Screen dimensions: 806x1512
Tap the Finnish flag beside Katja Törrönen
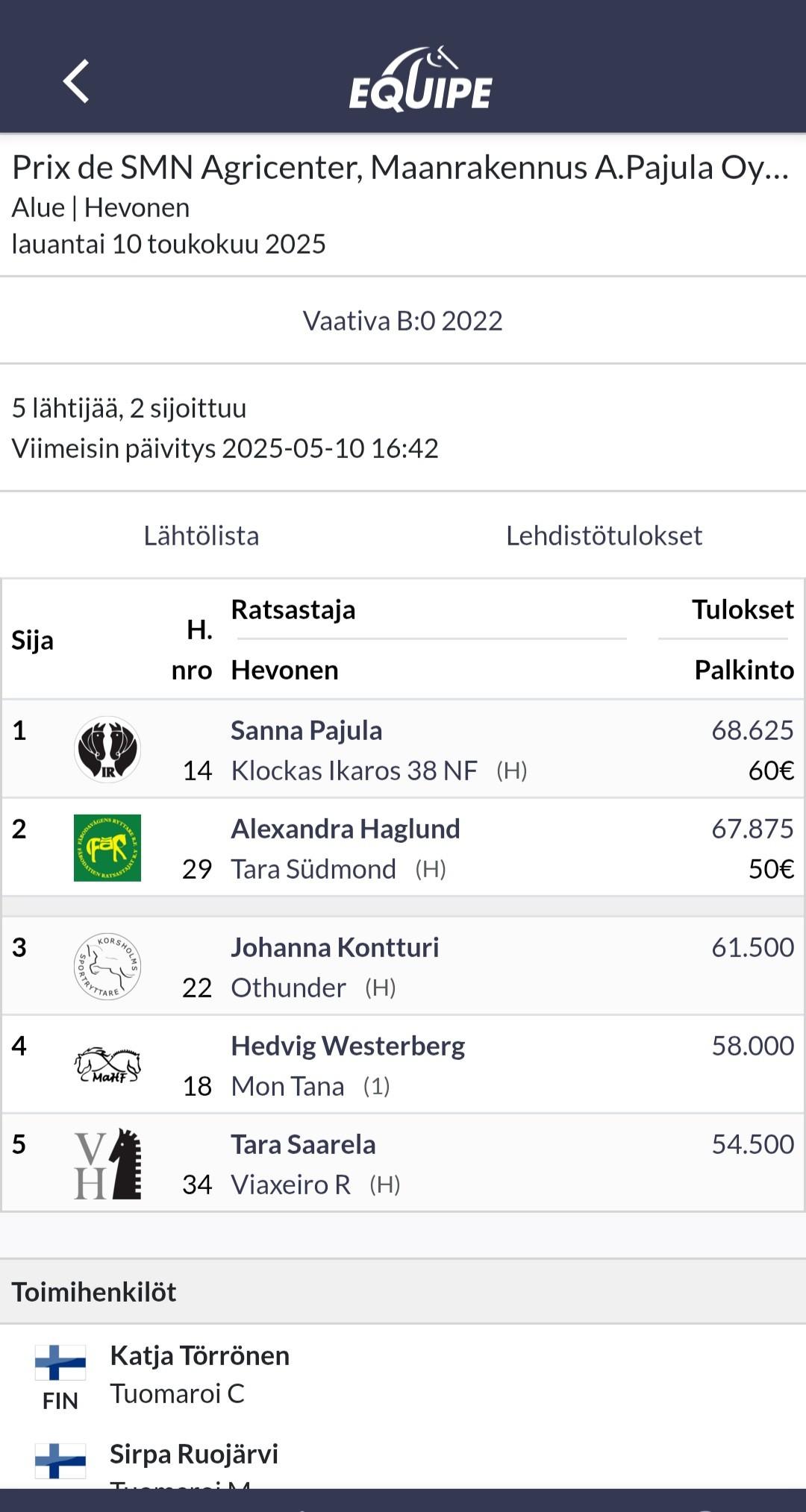click(60, 1363)
